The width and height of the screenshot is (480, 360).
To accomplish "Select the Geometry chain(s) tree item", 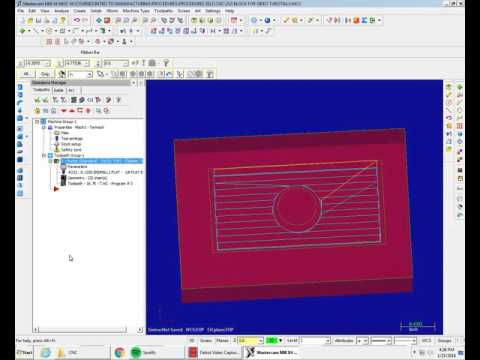I will point(87,178).
